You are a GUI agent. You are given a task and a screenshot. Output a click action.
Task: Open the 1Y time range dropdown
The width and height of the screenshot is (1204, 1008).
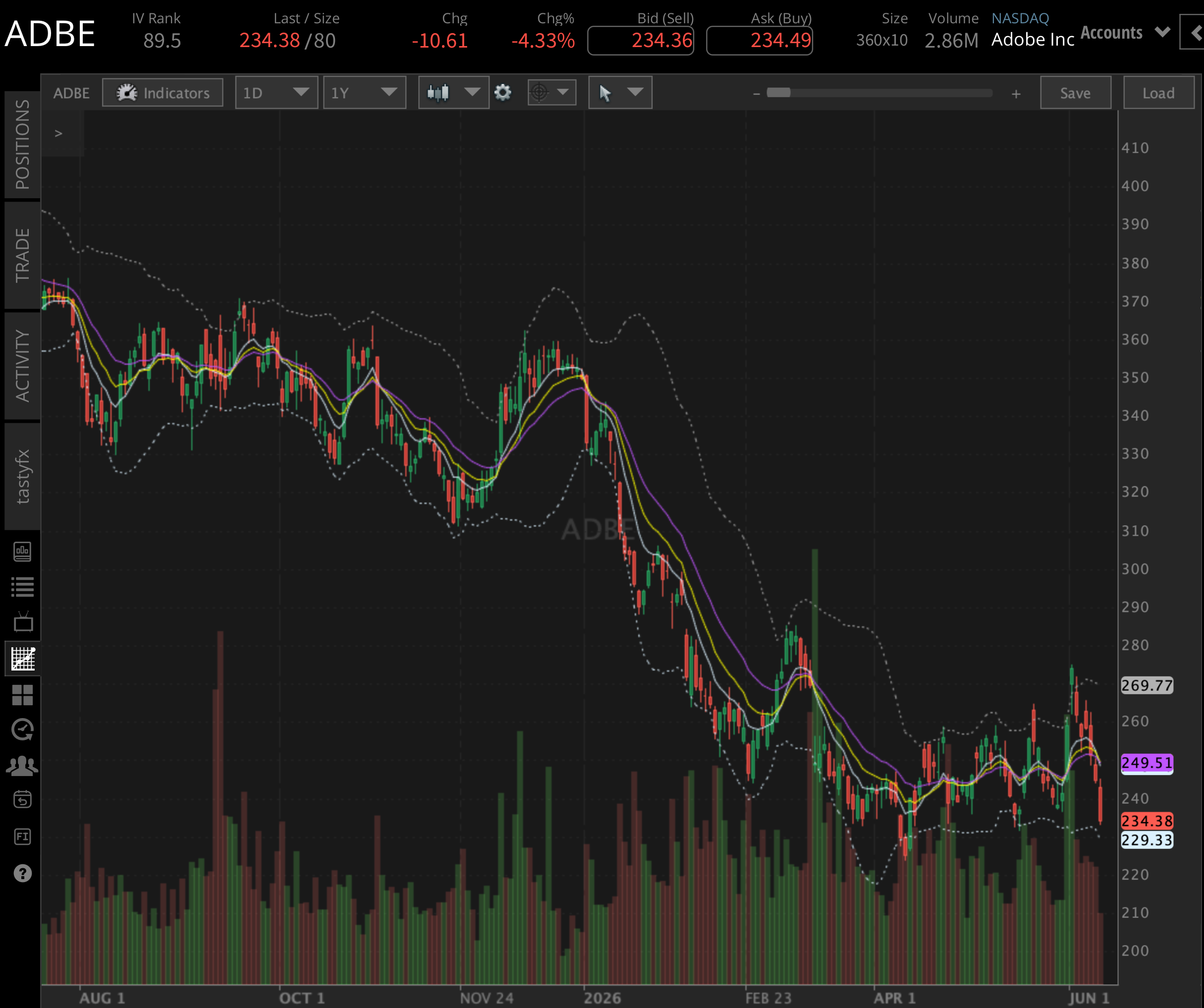coord(365,93)
